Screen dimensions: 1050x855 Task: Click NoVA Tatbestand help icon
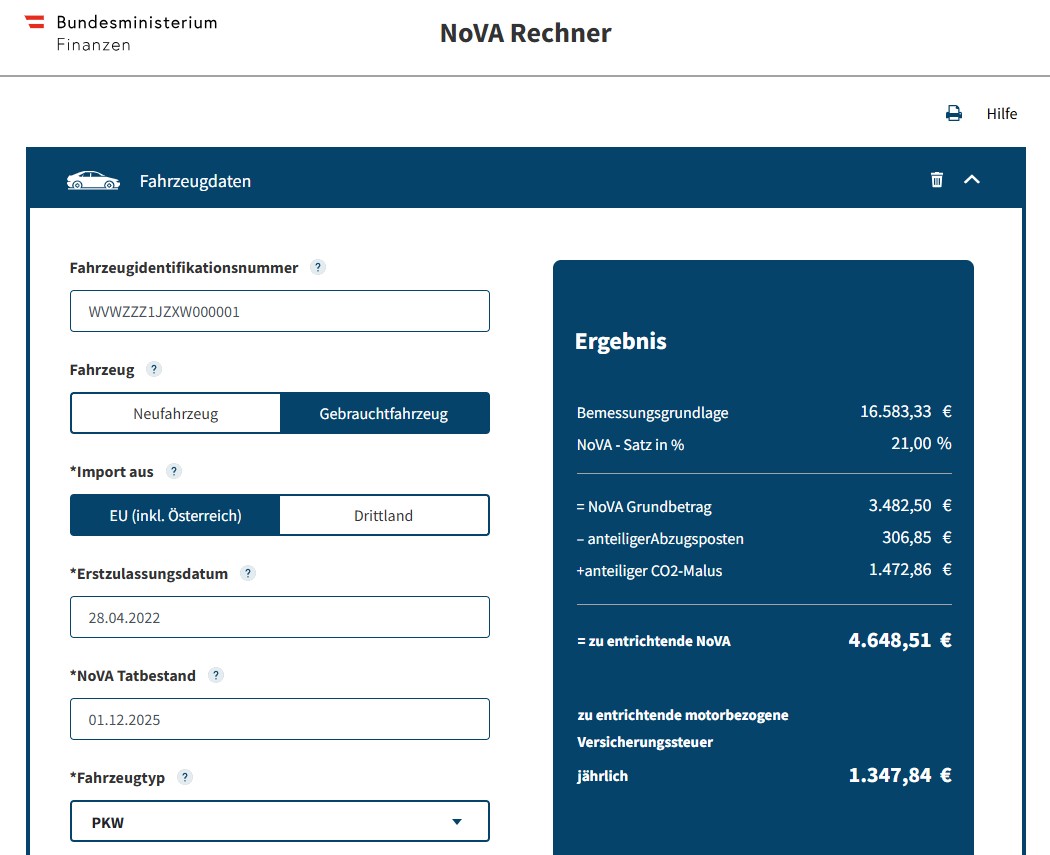[216, 675]
